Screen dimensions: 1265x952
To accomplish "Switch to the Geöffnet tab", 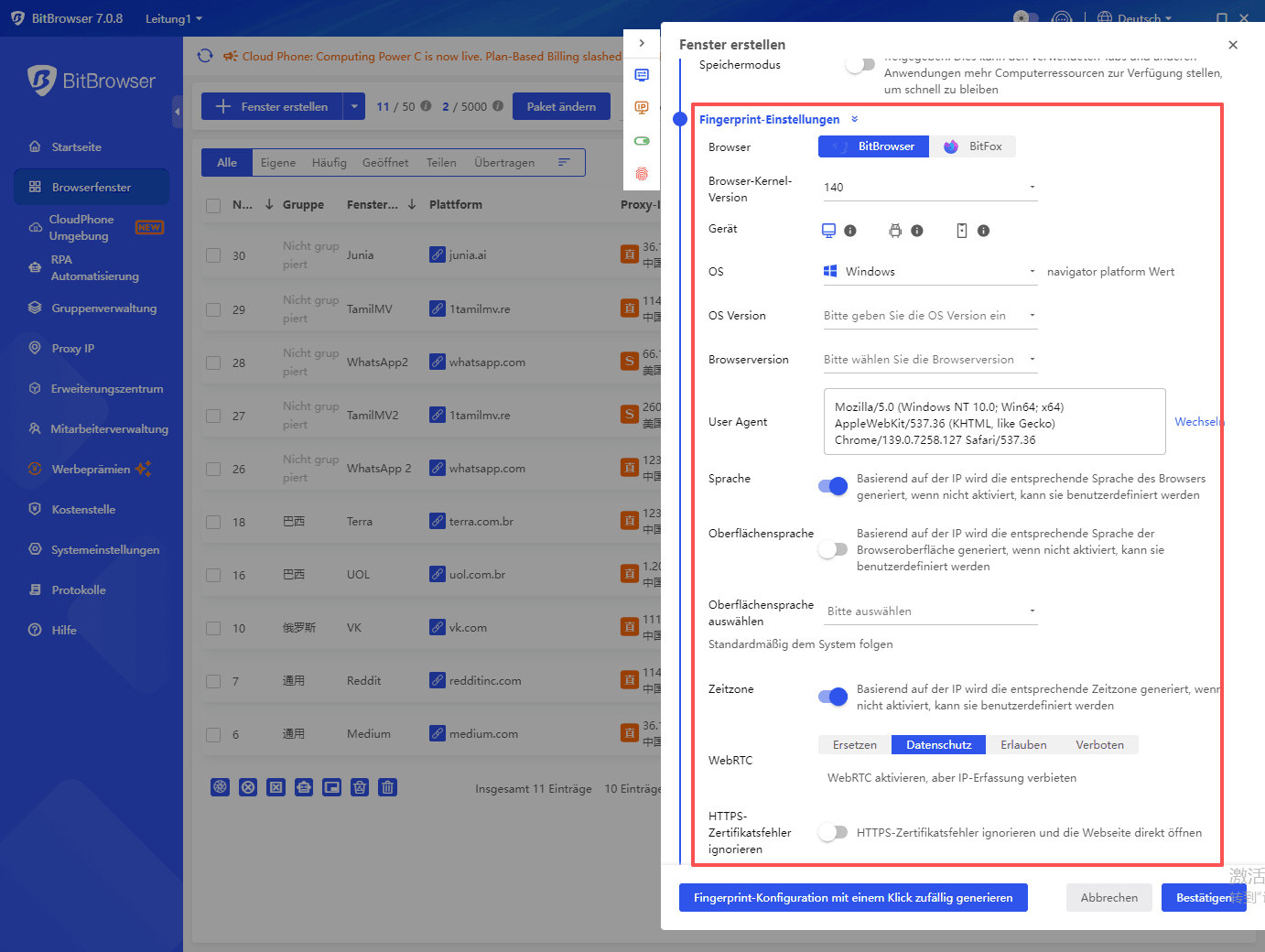I will pyautogui.click(x=385, y=162).
